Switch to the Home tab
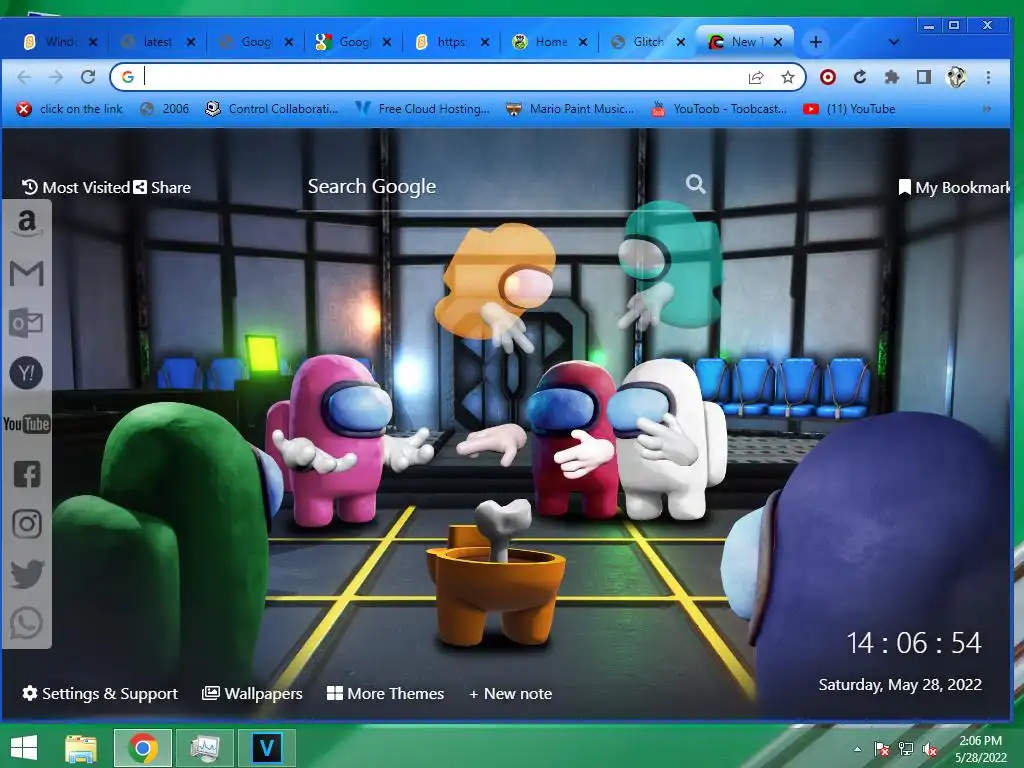Screen dimensions: 1024x768 point(551,42)
